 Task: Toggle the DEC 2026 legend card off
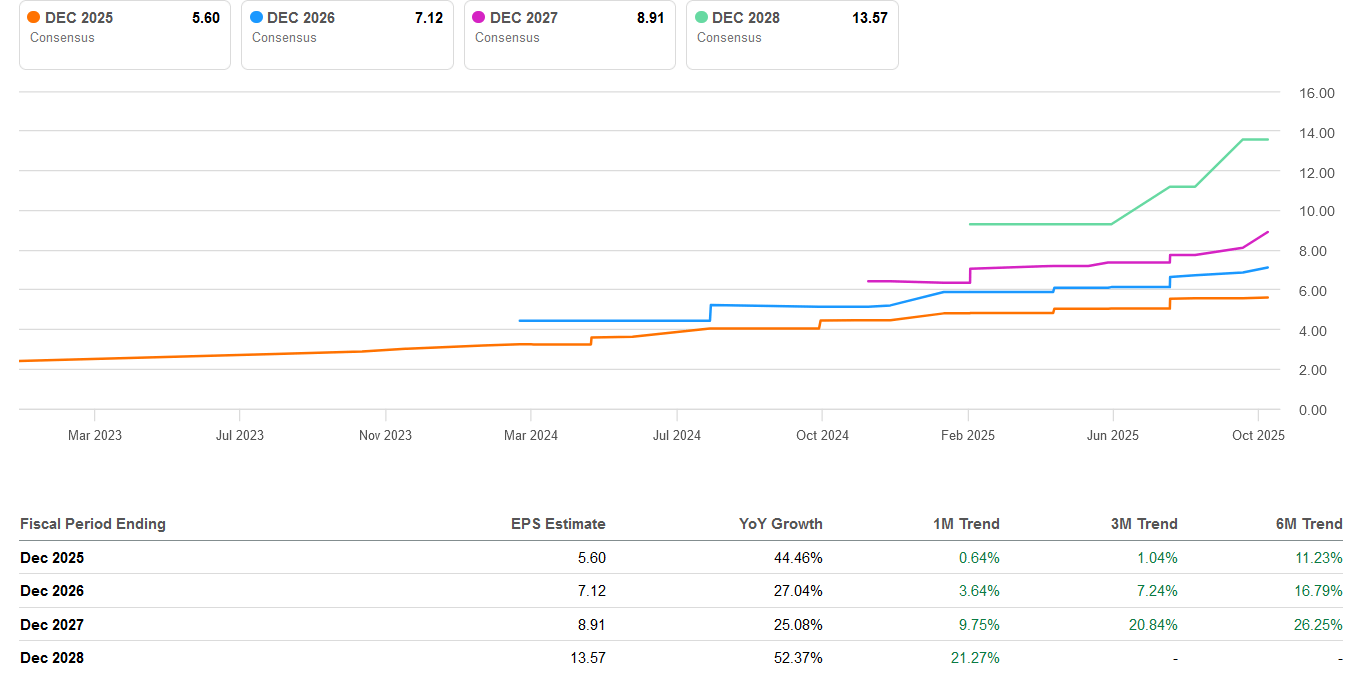click(x=347, y=35)
